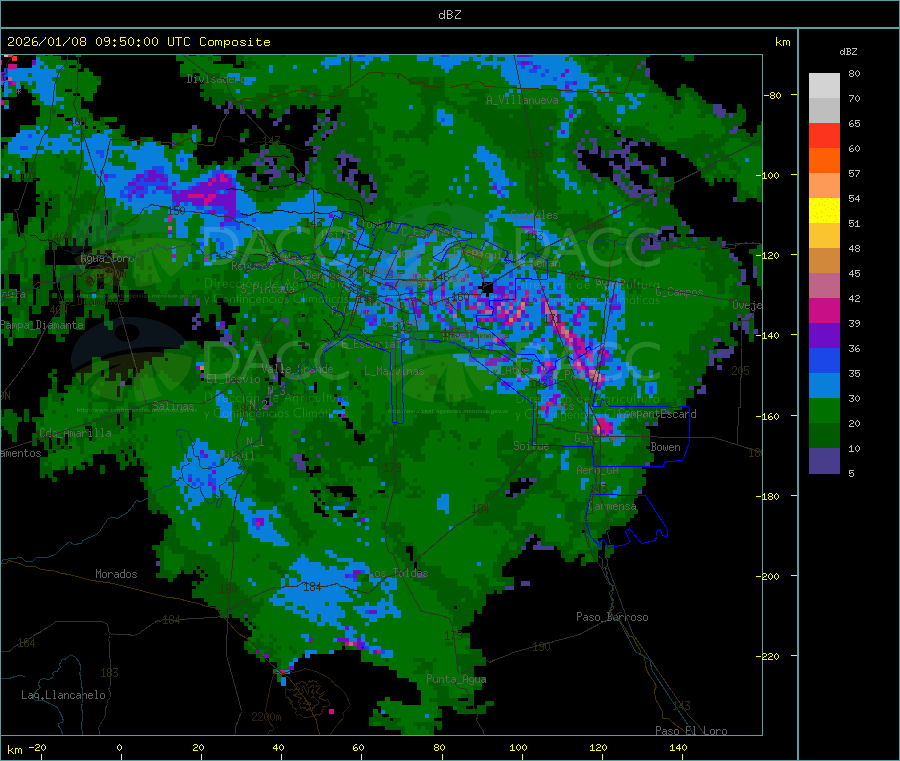Select the 'Salinas' map label

pos(173,406)
